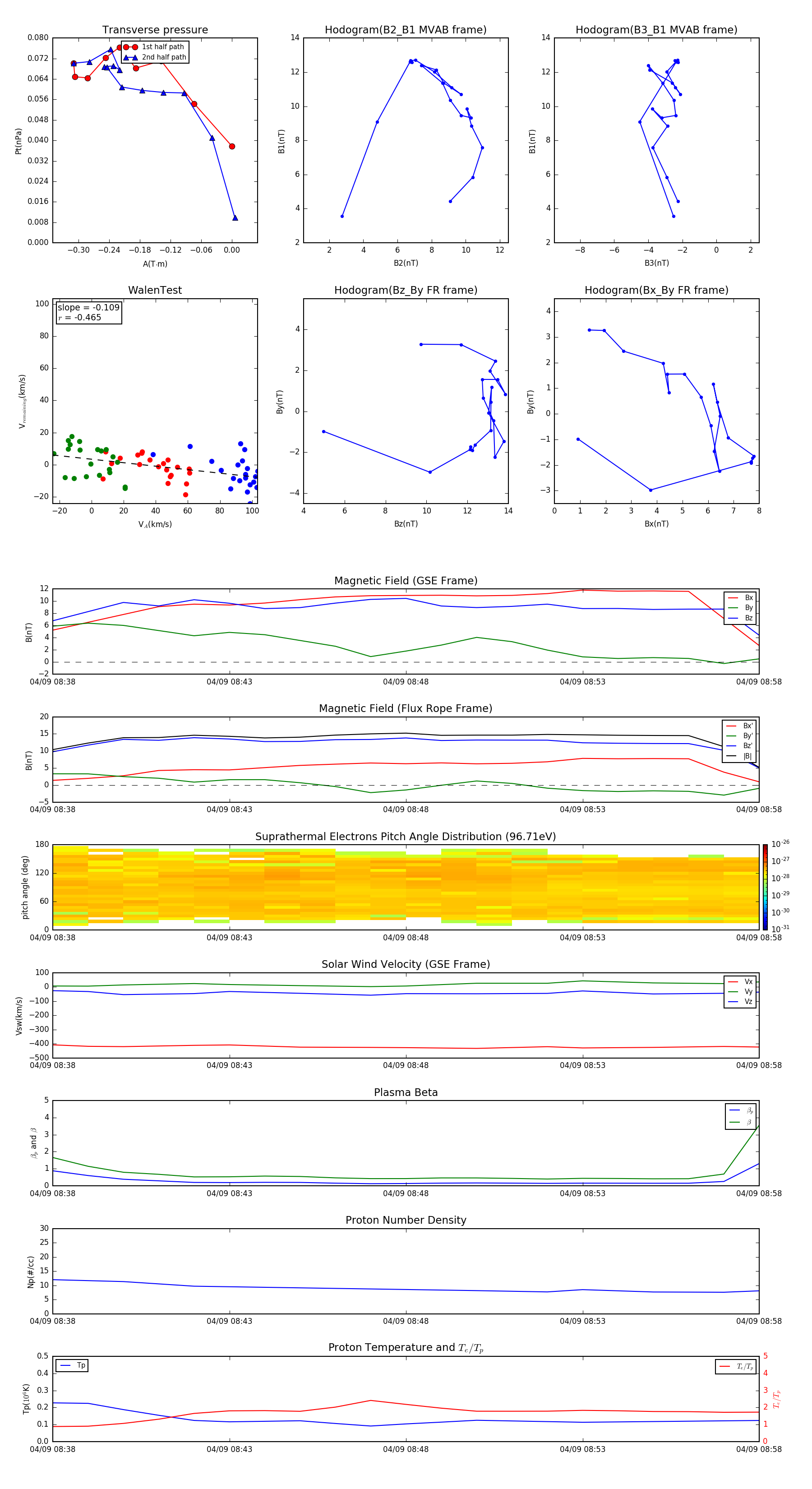Click the 'WalenTest' plot title

click(x=155, y=290)
